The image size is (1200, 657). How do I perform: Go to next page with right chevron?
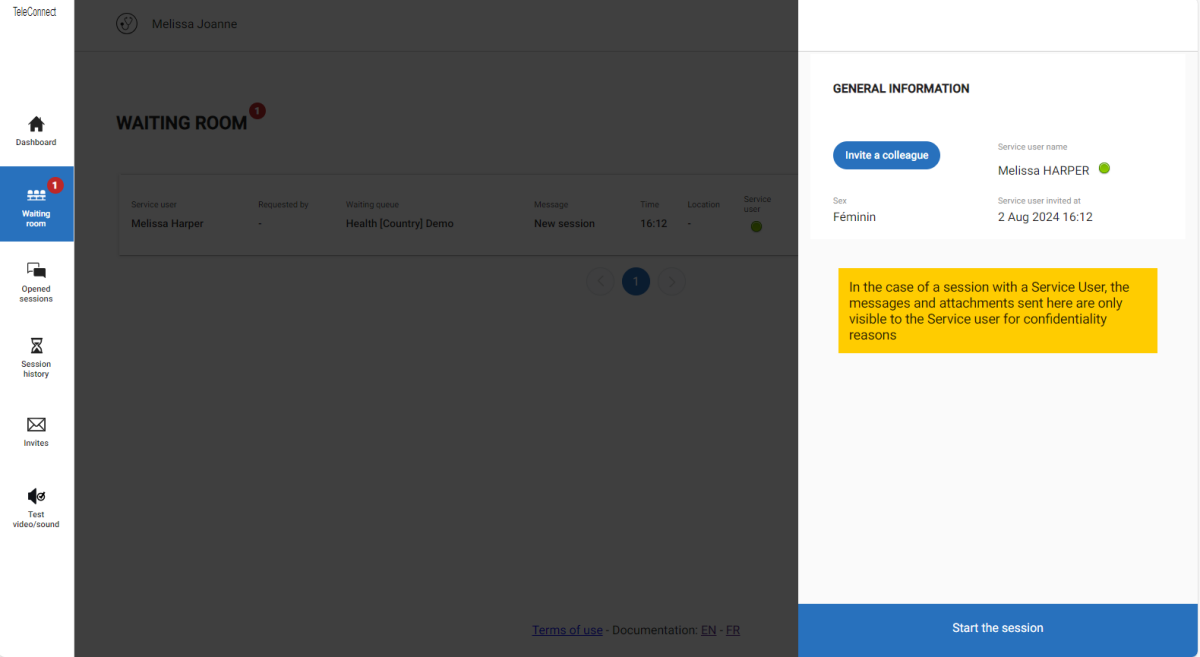pyautogui.click(x=672, y=282)
